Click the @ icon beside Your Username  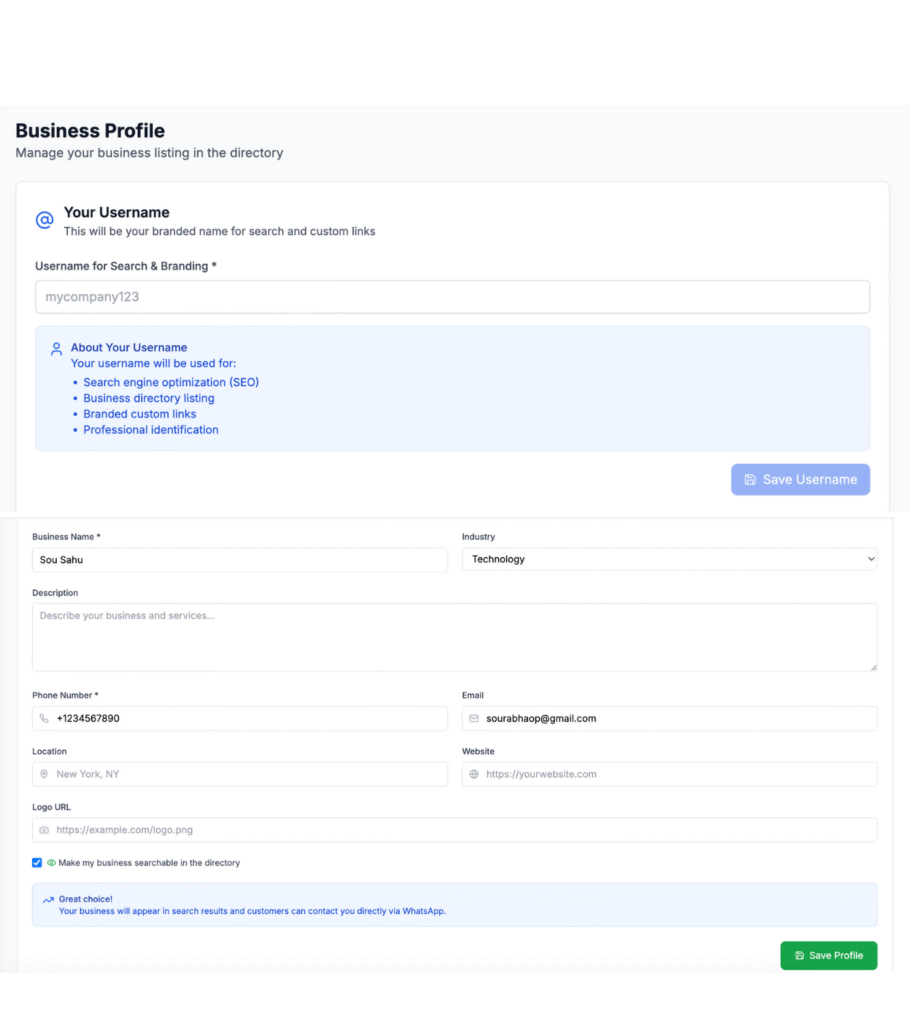pyautogui.click(x=44, y=220)
